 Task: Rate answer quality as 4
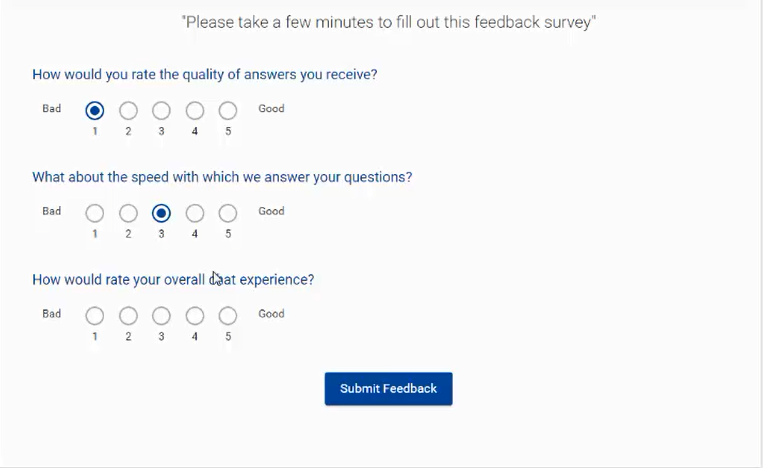tap(195, 110)
